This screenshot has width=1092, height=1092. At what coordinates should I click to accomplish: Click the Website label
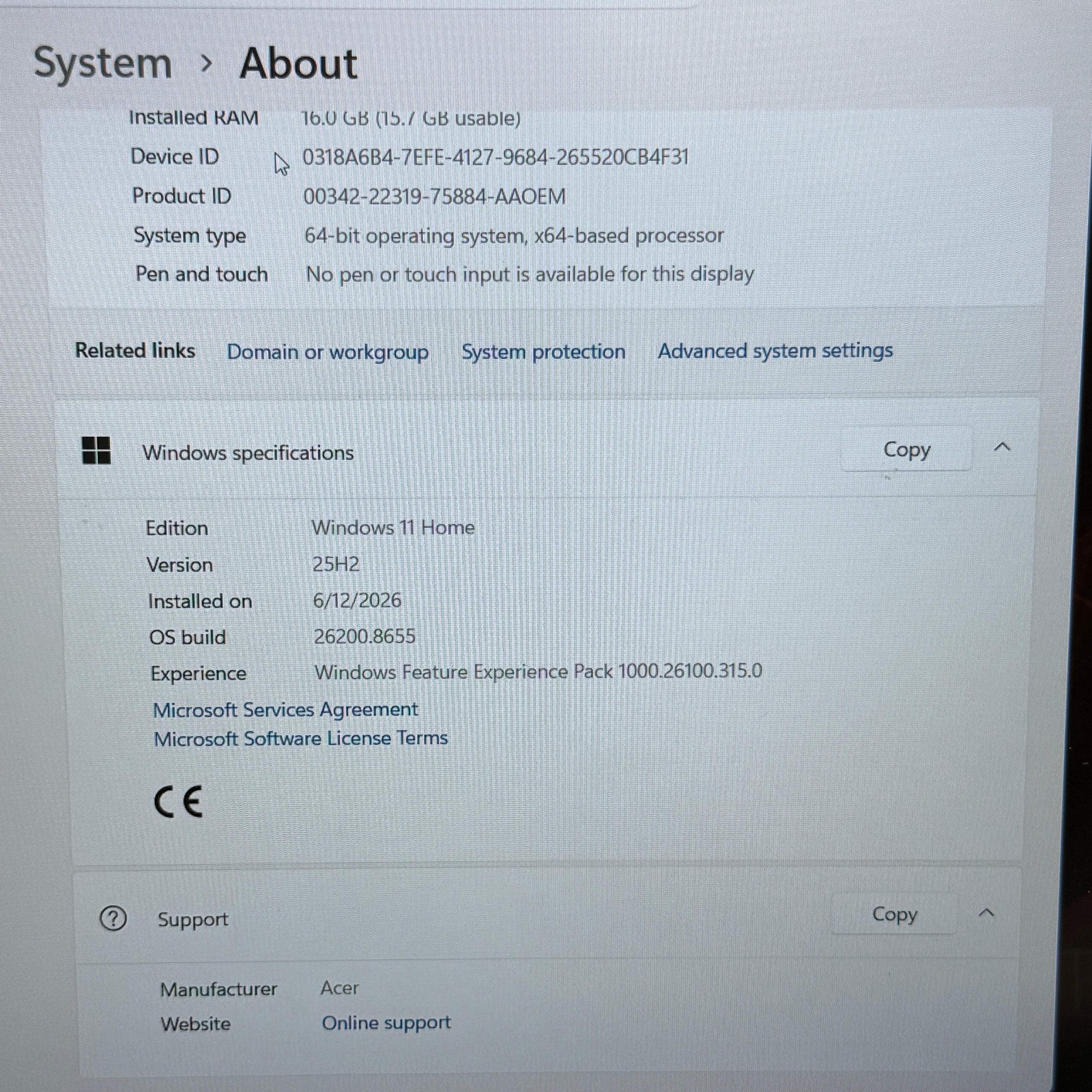coord(195,1024)
